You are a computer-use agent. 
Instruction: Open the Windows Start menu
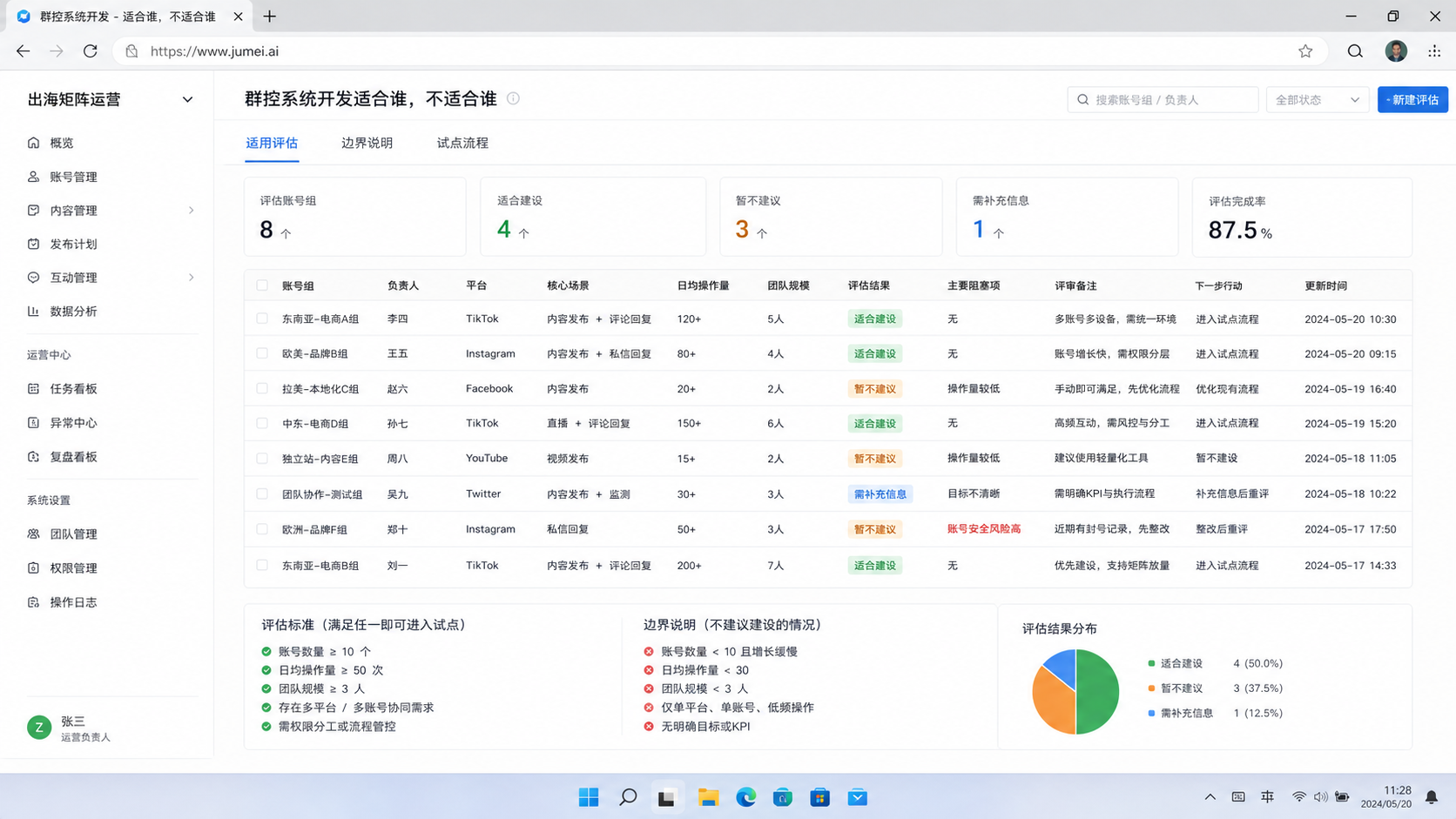(x=589, y=797)
